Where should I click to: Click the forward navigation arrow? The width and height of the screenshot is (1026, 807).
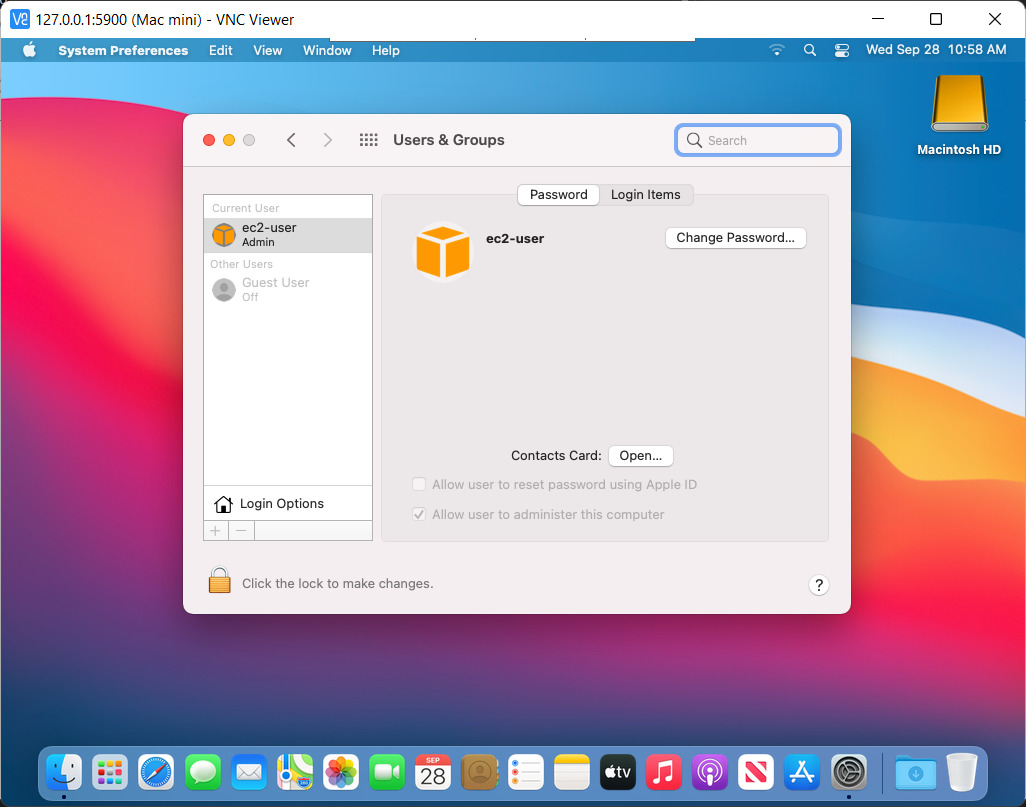pos(328,140)
